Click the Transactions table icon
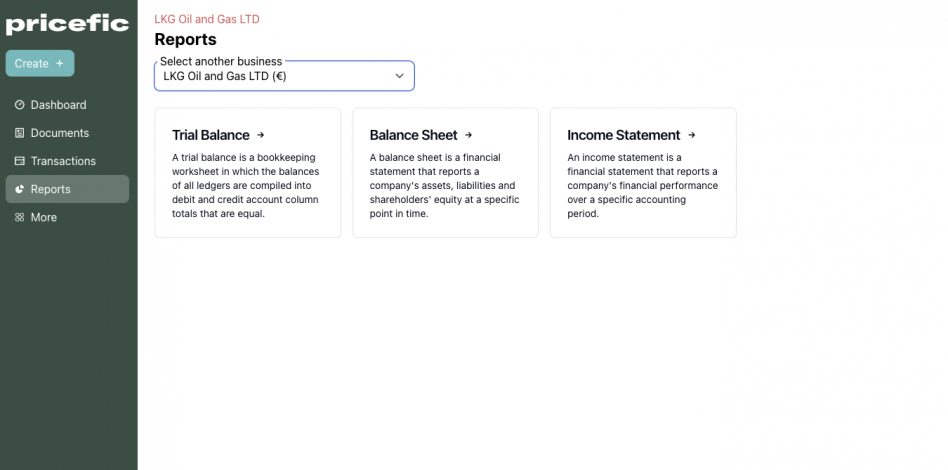 pyautogui.click(x=19, y=161)
